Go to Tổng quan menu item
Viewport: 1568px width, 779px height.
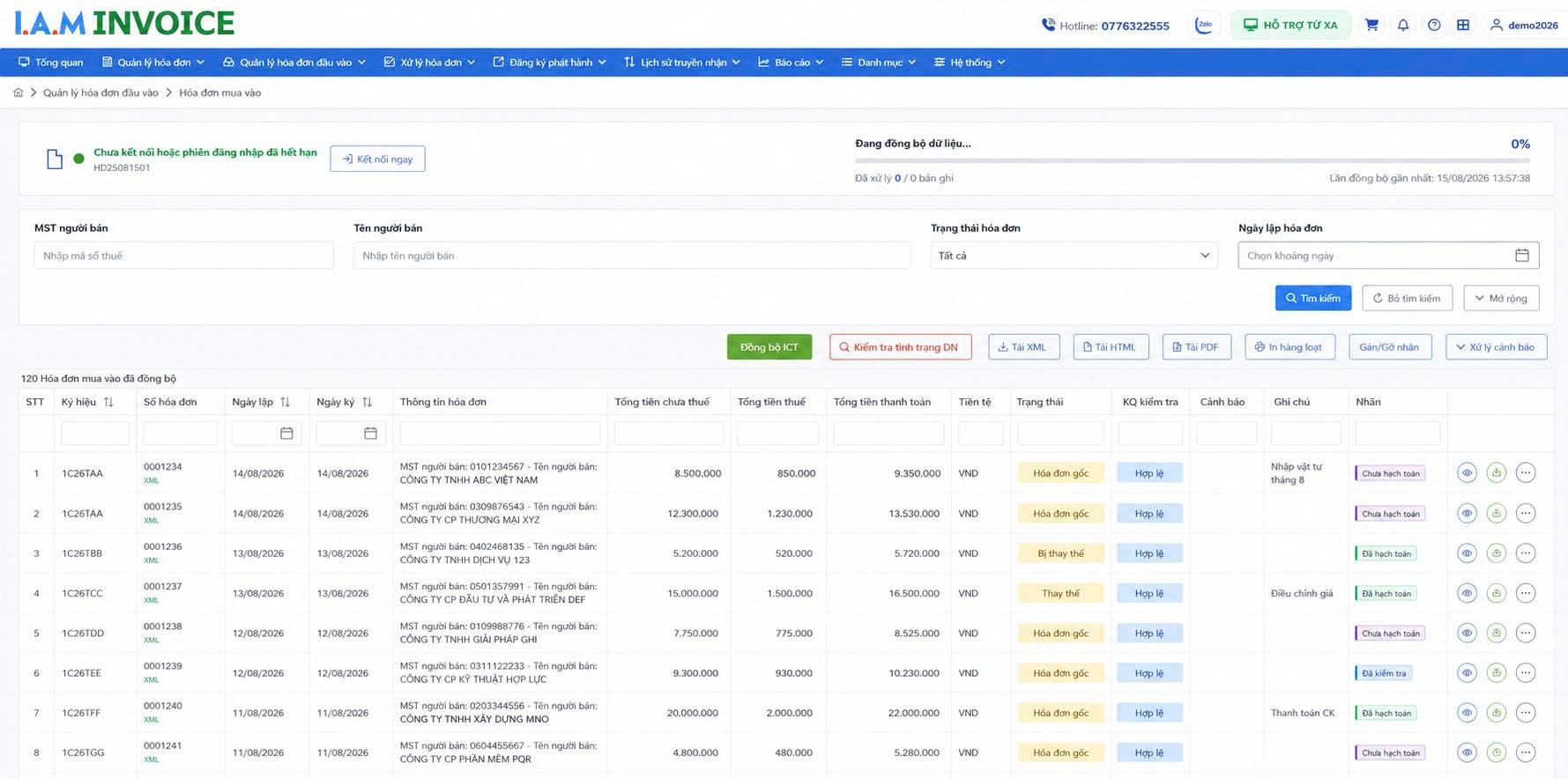tap(50, 63)
